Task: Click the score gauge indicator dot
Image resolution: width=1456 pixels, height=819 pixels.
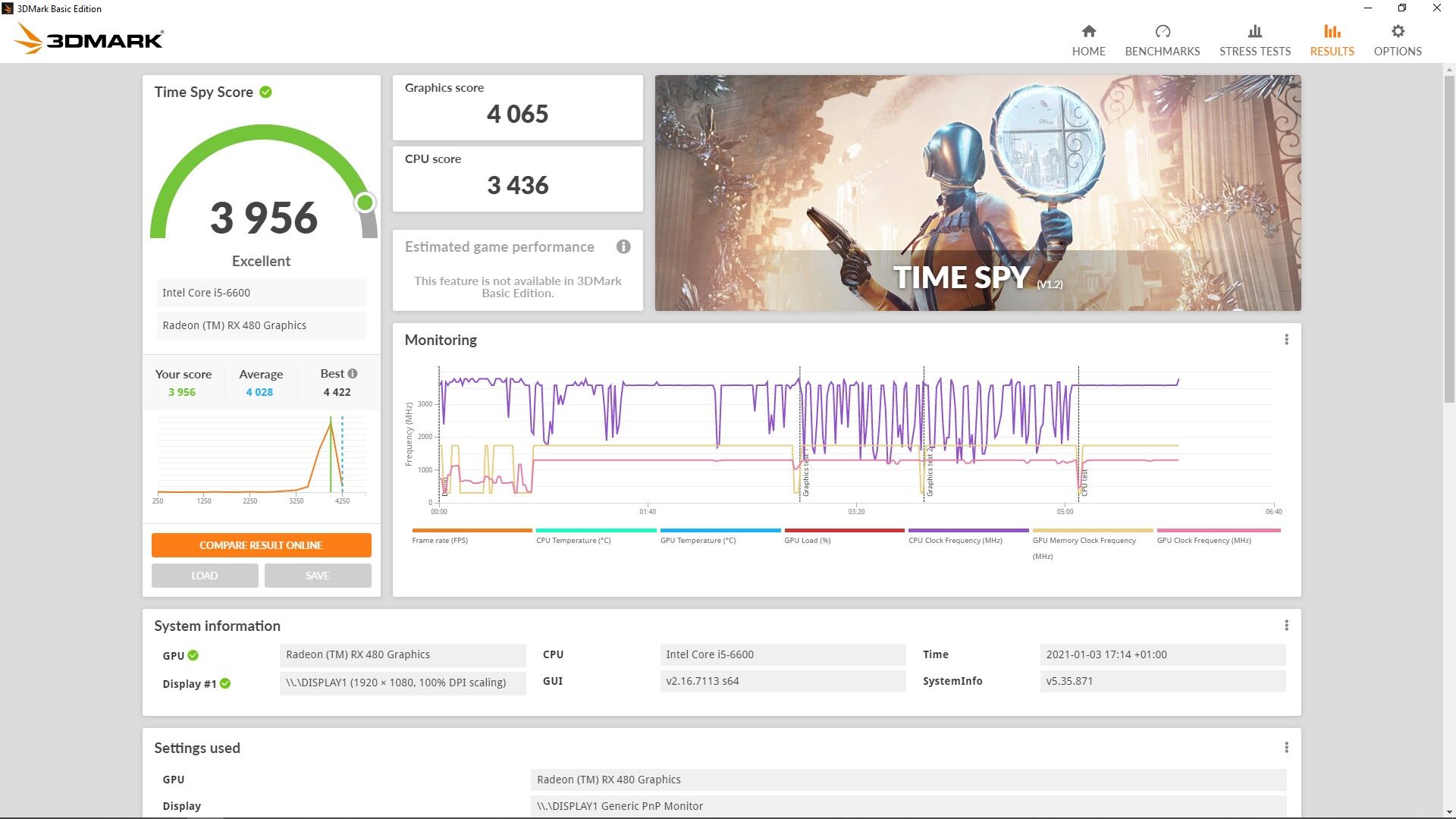Action: coord(365,202)
